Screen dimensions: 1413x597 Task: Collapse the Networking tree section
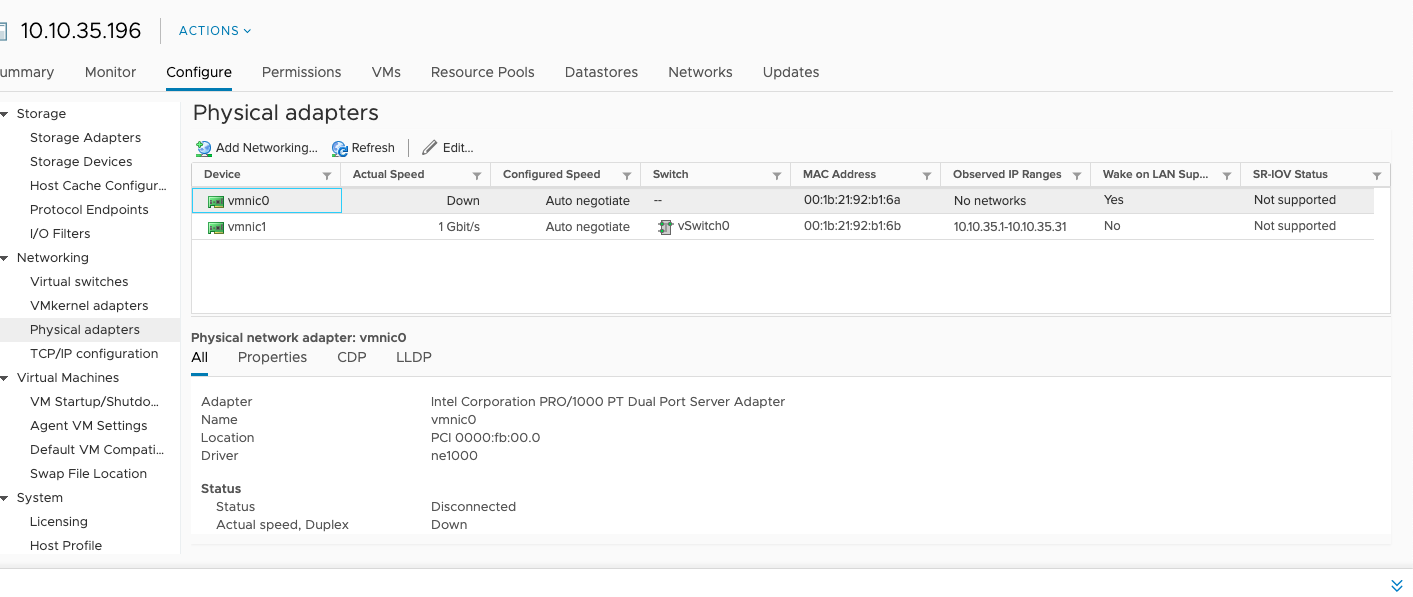(x=4, y=258)
